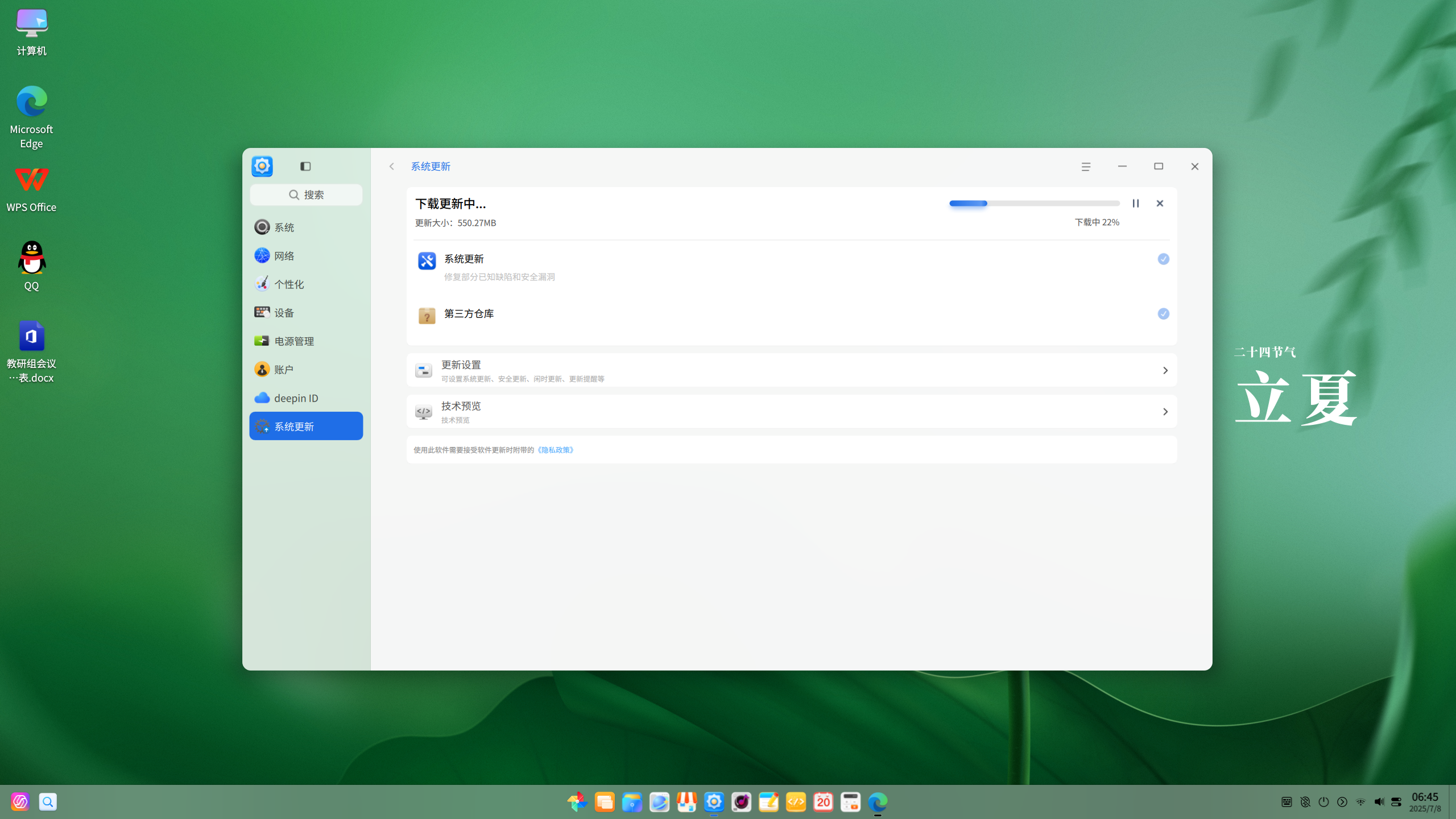Screen dimensions: 1456x819
Task: Click the 技术预览 code icon
Action: click(423, 412)
